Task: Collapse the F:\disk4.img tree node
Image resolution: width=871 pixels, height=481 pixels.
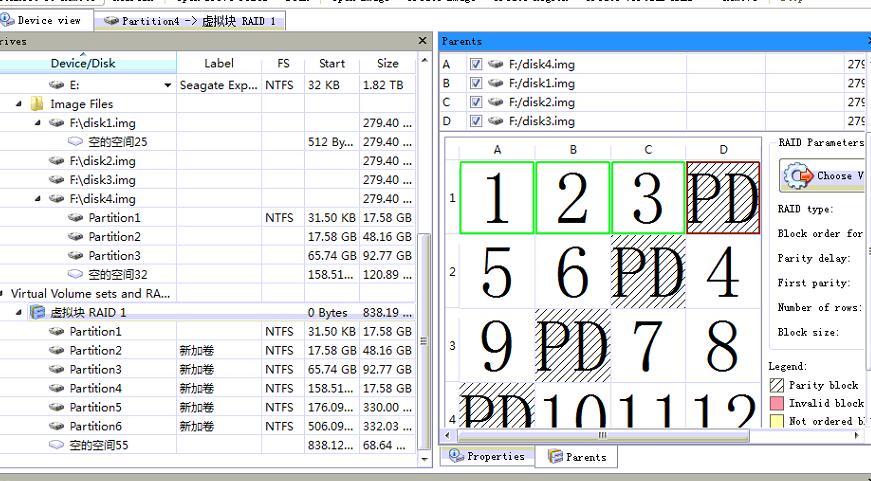Action: (x=39, y=199)
